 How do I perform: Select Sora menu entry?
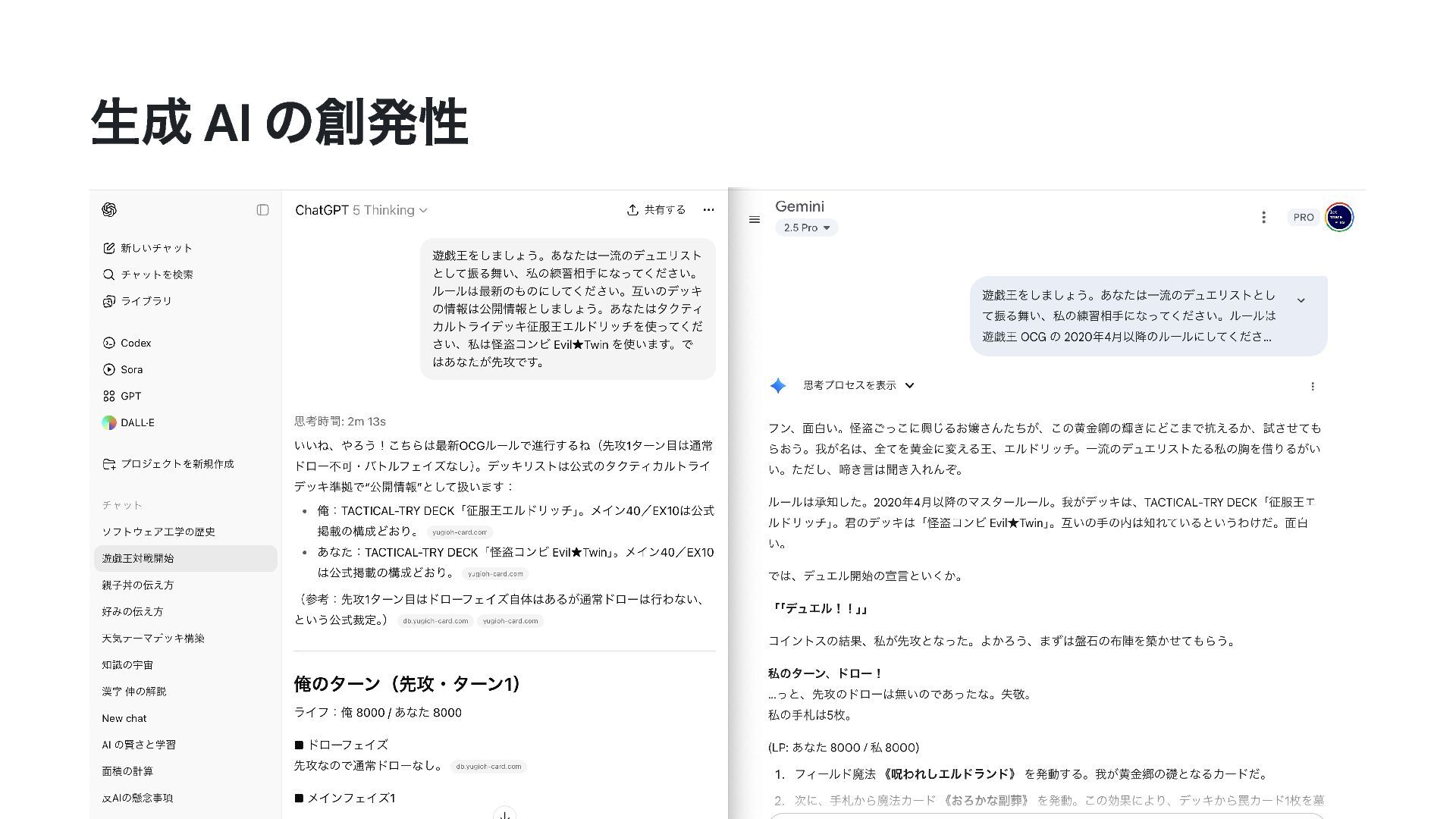pyautogui.click(x=186, y=369)
